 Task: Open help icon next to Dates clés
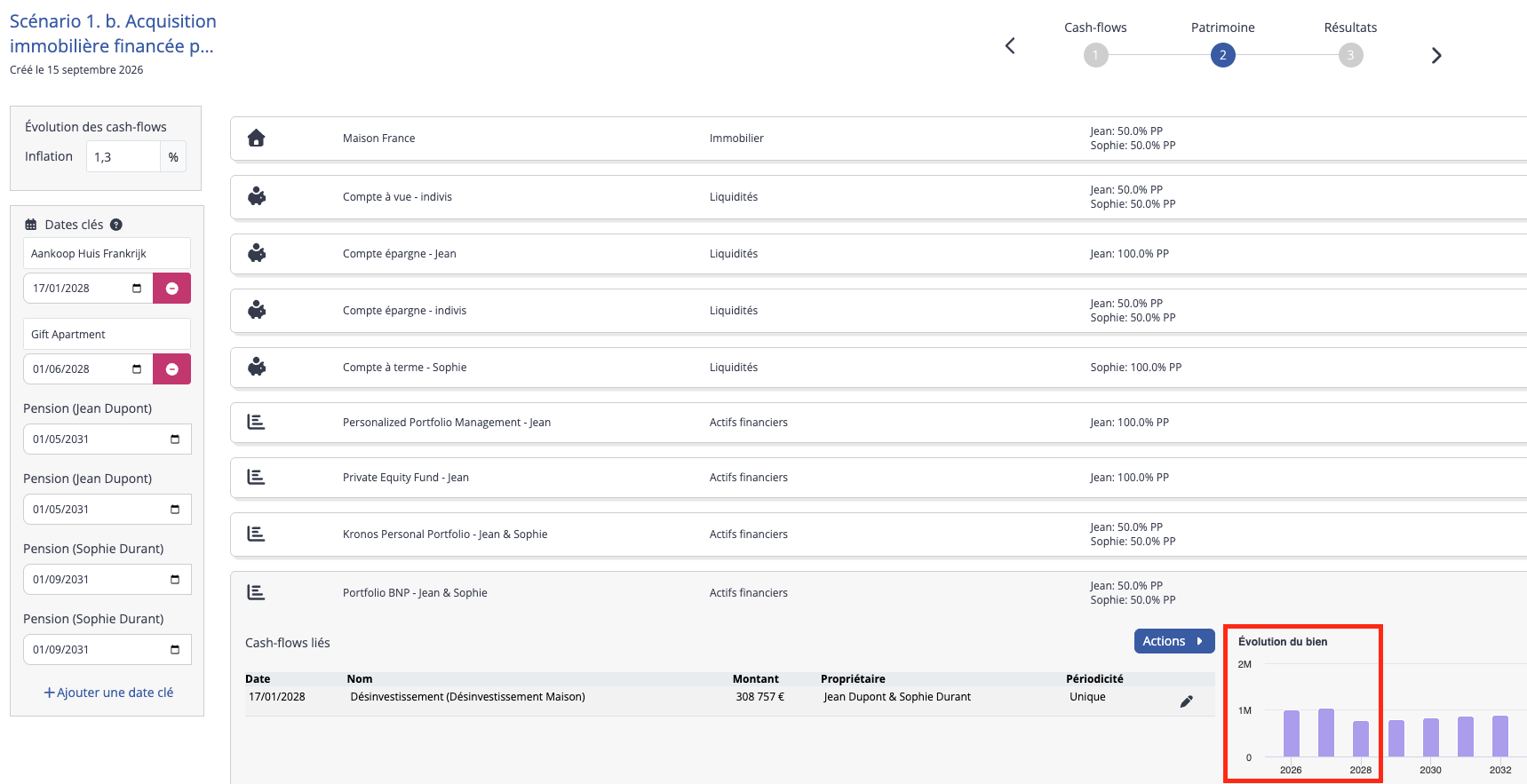(x=116, y=225)
